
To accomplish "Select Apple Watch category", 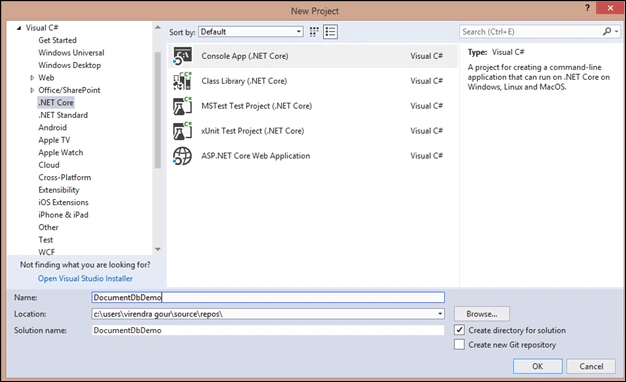I will click(x=61, y=152).
